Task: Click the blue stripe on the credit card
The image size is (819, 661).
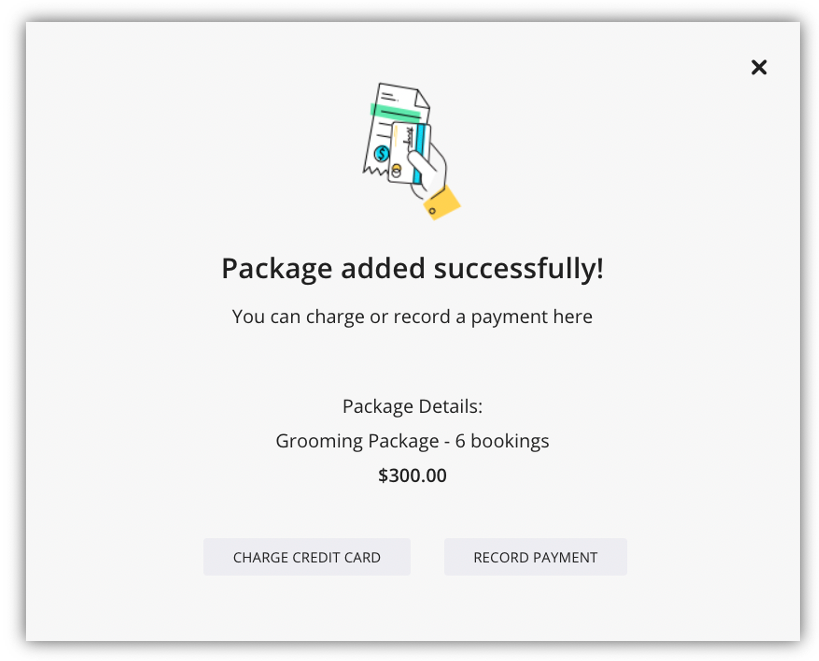Action: 419,154
